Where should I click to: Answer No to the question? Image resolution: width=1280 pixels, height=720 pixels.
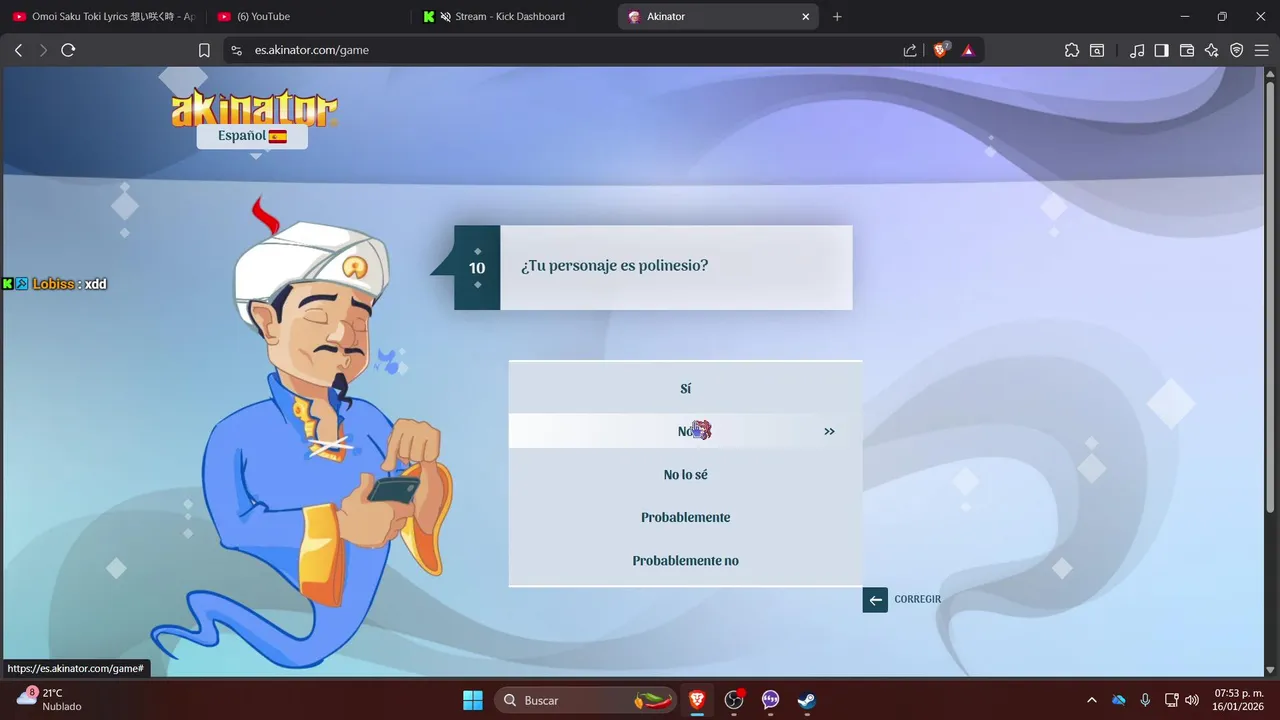coord(685,431)
